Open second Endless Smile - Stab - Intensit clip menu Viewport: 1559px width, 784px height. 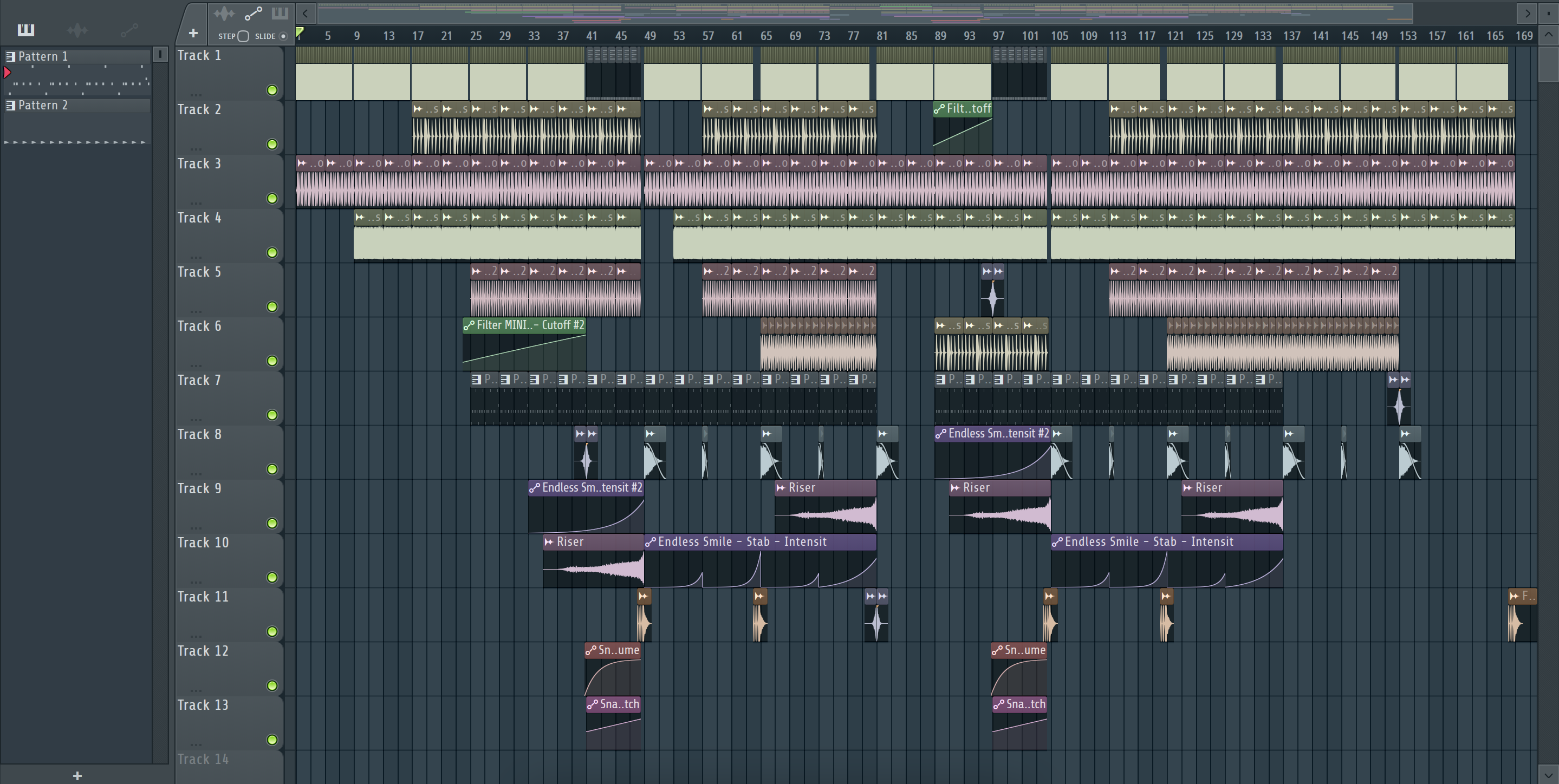(1057, 542)
